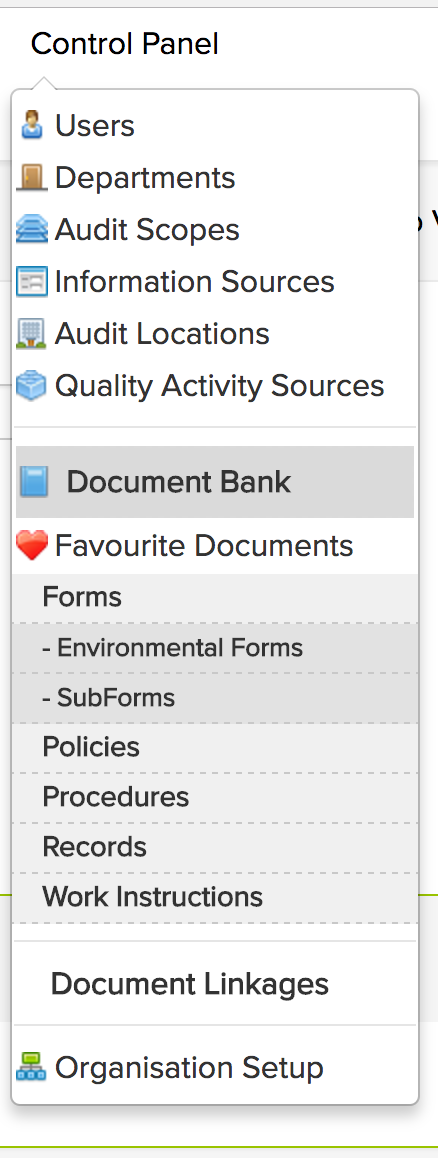438x1158 pixels.
Task: Click the Audit Scopes stacked layers icon
Action: click(32, 230)
